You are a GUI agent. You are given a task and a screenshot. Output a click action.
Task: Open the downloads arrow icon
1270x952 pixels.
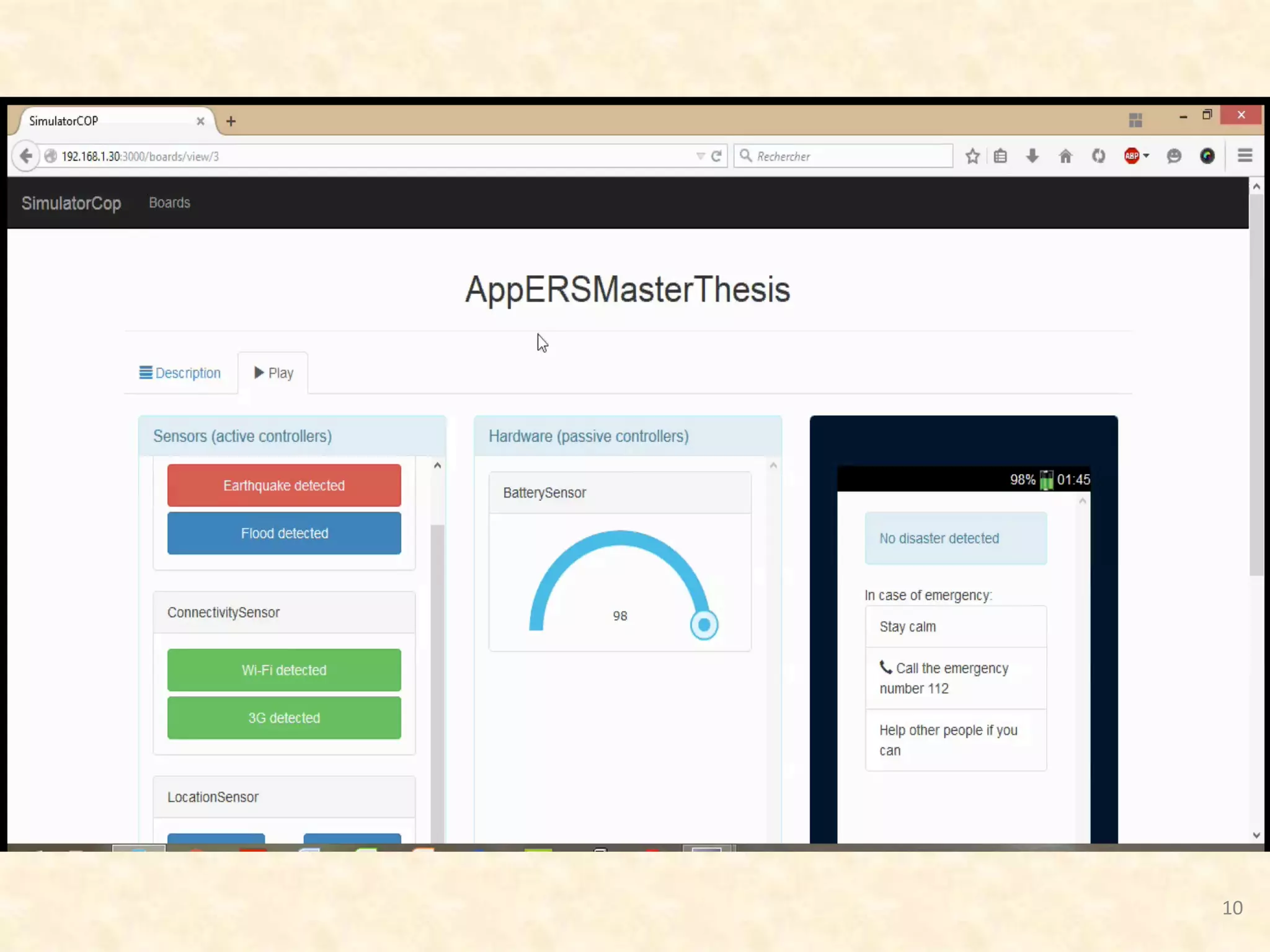(x=1032, y=156)
